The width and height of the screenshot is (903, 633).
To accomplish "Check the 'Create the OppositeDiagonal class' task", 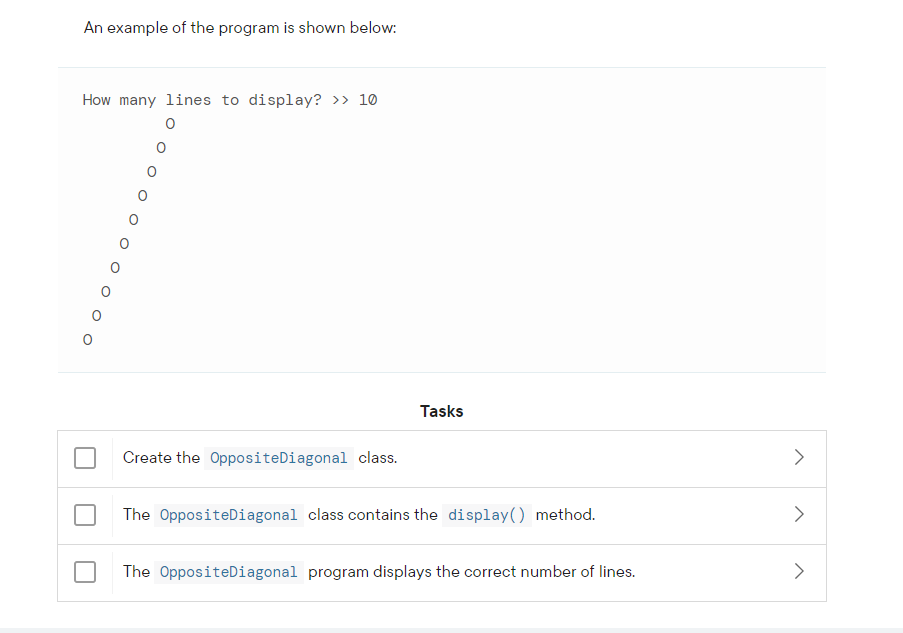I will pos(85,457).
